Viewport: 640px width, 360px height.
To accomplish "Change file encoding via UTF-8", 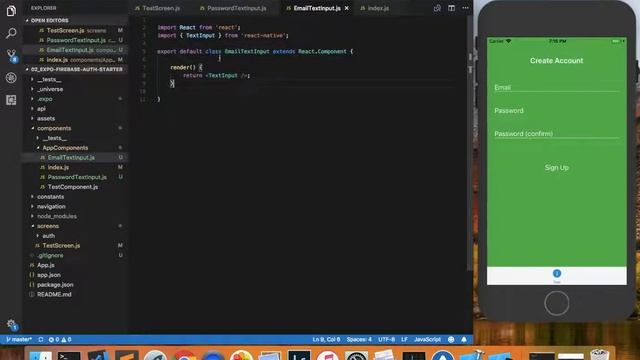I will click(386, 340).
